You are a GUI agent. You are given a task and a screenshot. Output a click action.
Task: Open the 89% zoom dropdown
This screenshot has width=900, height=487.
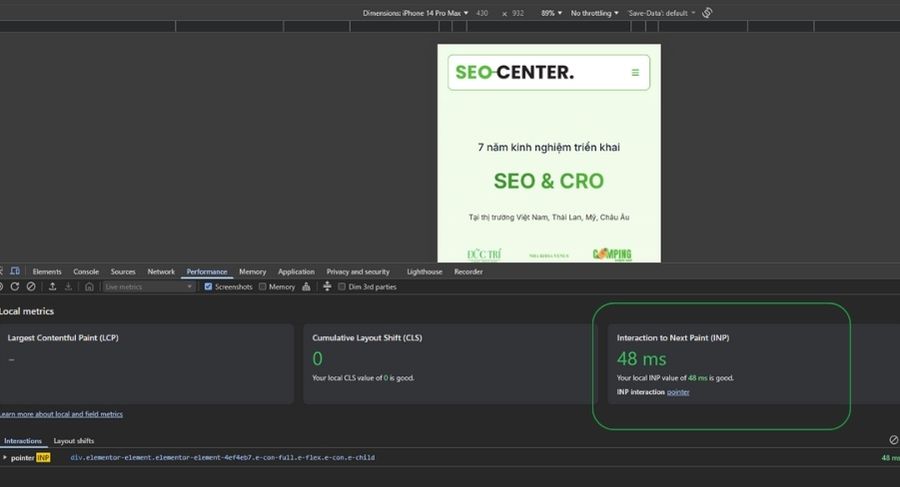click(x=552, y=13)
